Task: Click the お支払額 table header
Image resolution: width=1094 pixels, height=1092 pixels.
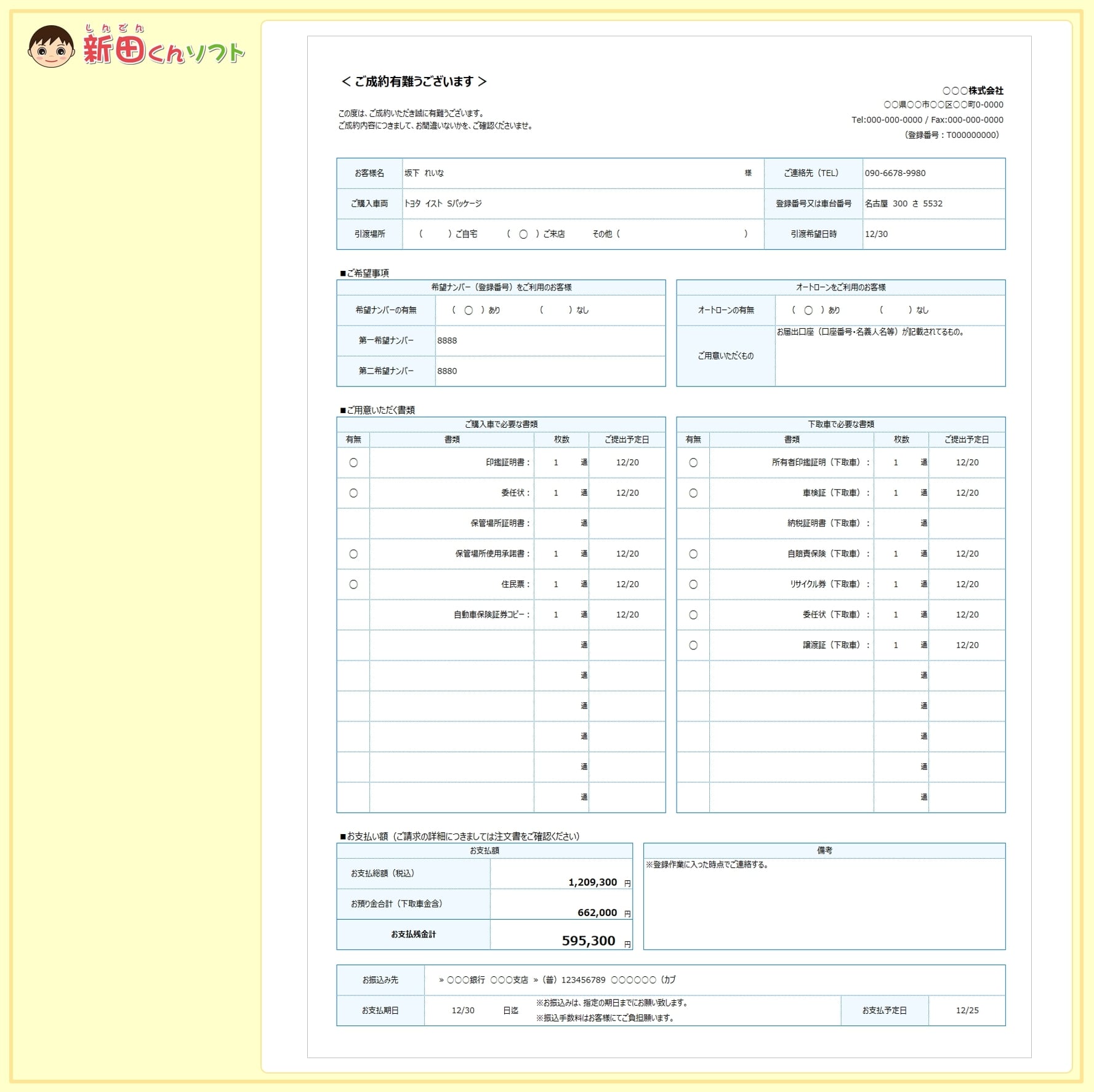Action: point(485,851)
